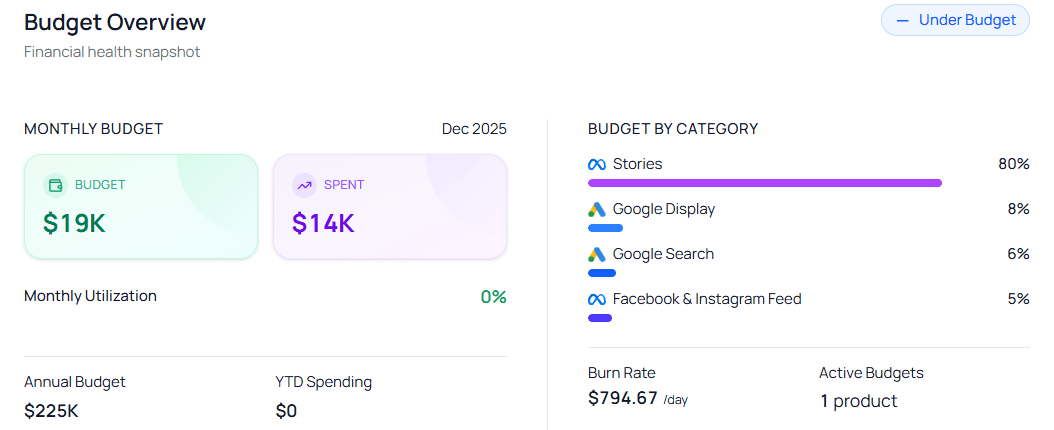This screenshot has width=1054, height=430.
Task: Open the purple Spent card
Action: (390, 206)
